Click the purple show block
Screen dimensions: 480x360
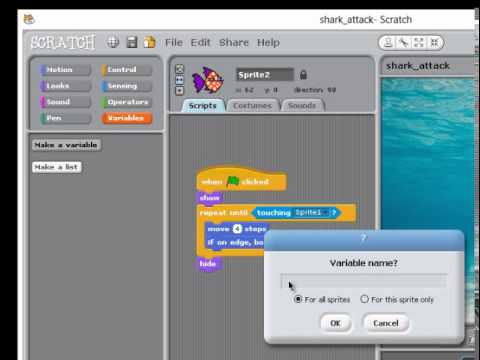(x=210, y=198)
